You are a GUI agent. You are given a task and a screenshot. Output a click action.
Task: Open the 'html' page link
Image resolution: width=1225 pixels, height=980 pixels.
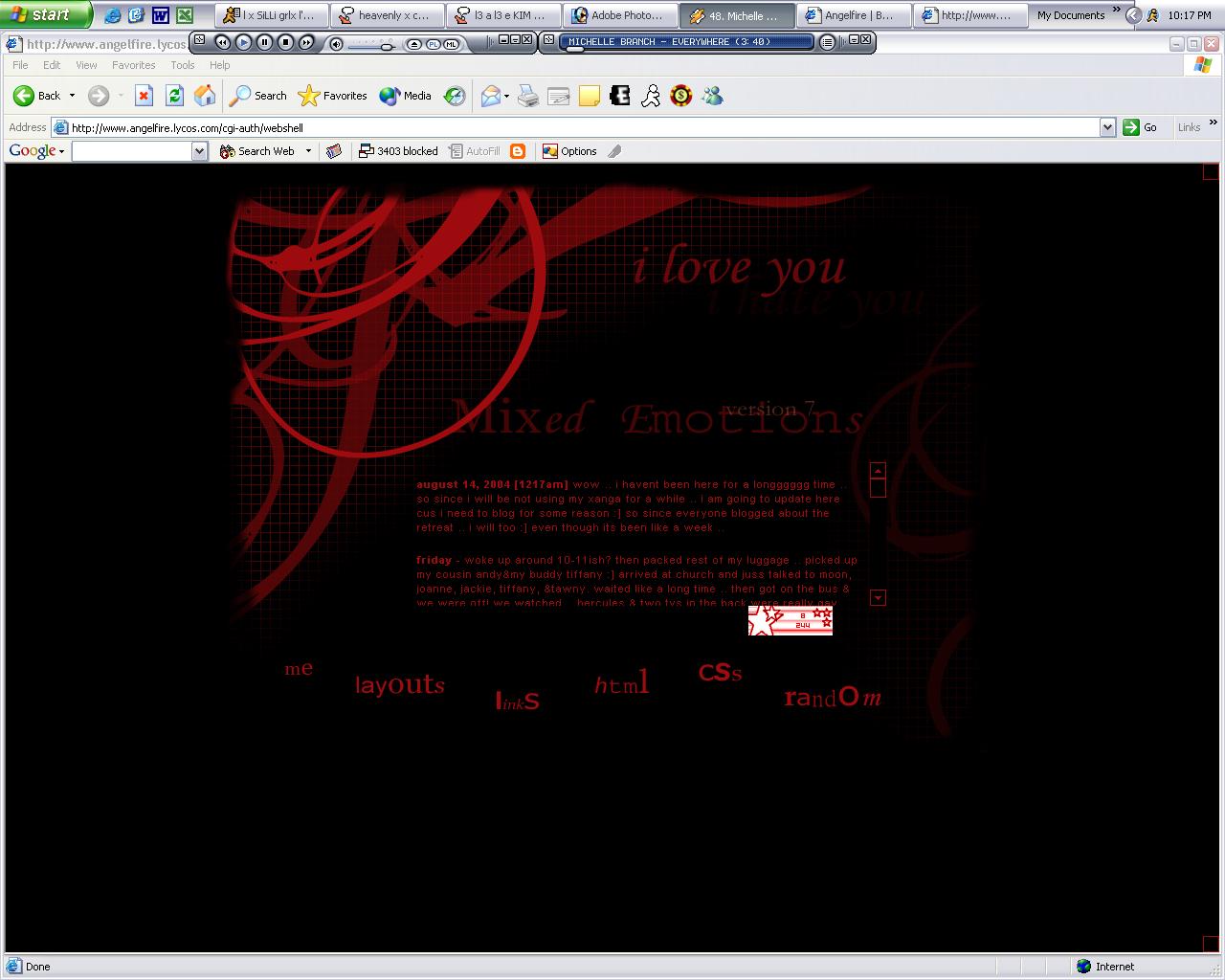622,682
